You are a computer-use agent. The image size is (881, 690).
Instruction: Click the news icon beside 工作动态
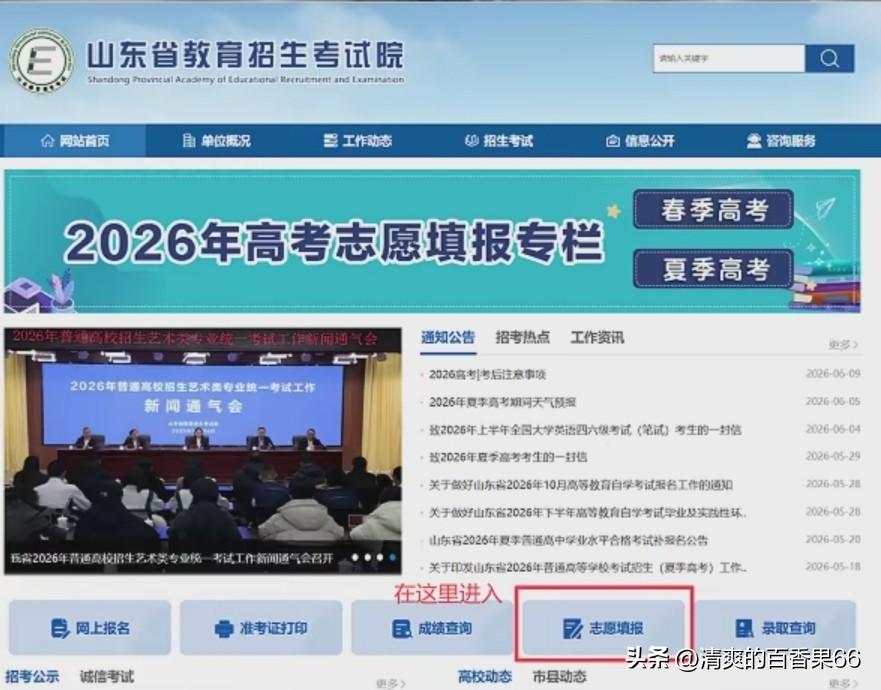[330, 140]
